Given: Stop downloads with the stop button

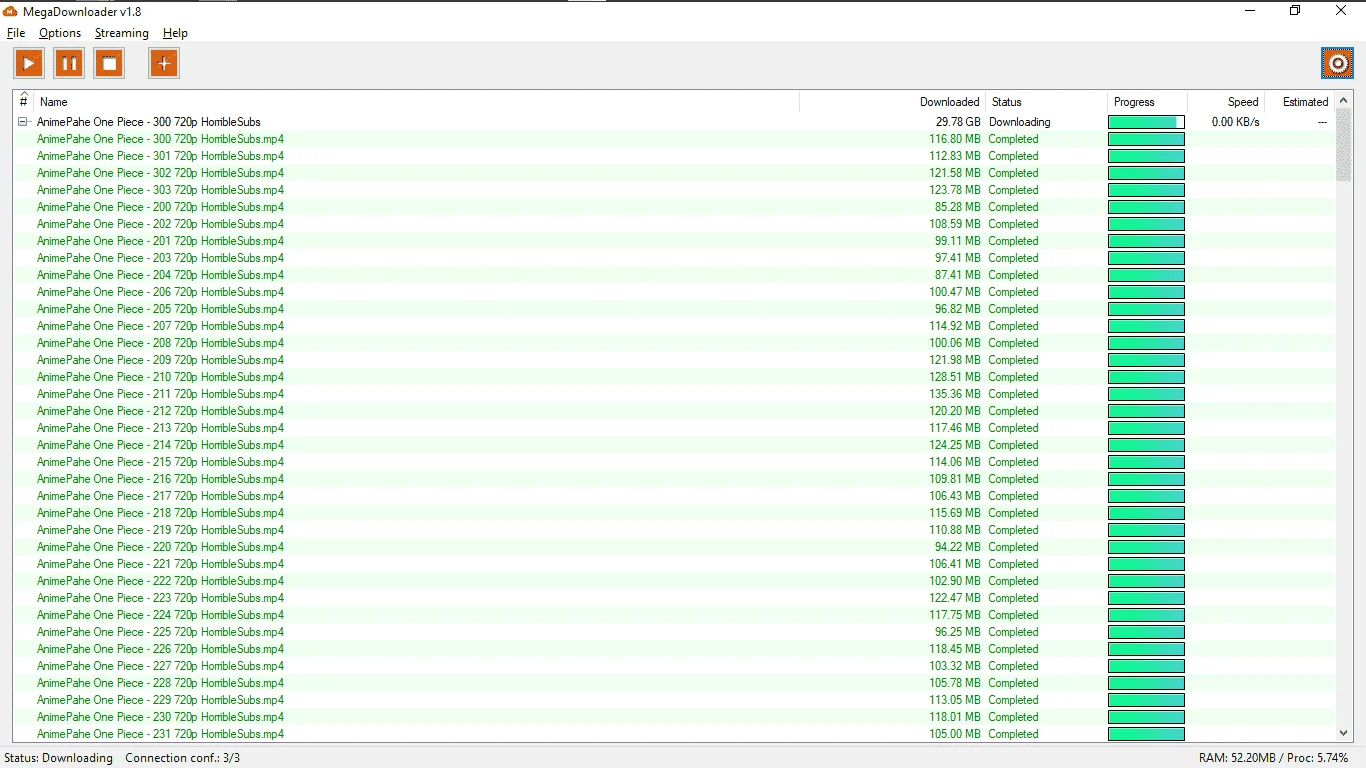Looking at the screenshot, I should 109,64.
